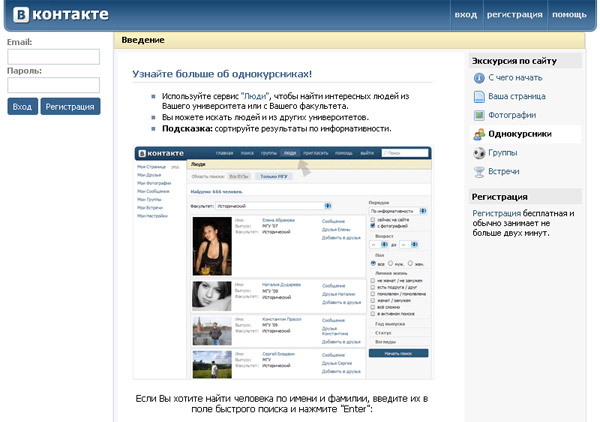Open the soccer ball icon for "Группы"
The height and width of the screenshot is (422, 600).
(x=479, y=153)
